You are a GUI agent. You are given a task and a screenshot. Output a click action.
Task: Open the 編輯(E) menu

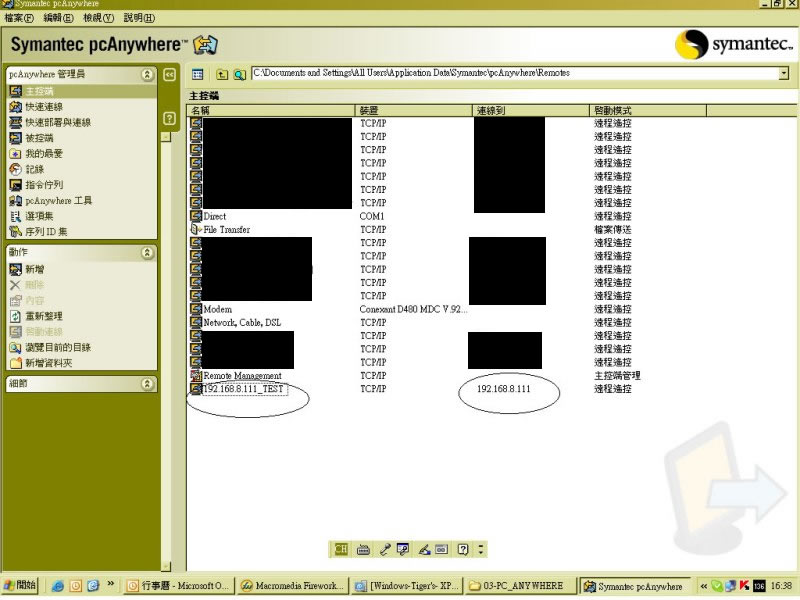(x=59, y=18)
